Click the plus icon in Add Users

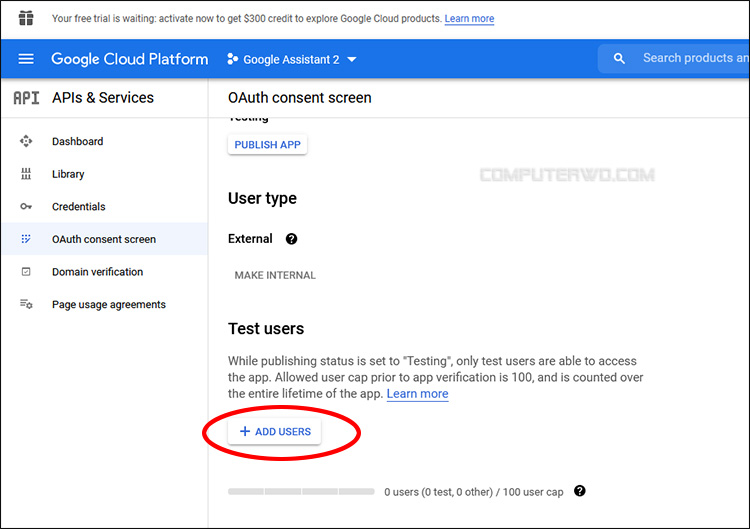pos(245,431)
